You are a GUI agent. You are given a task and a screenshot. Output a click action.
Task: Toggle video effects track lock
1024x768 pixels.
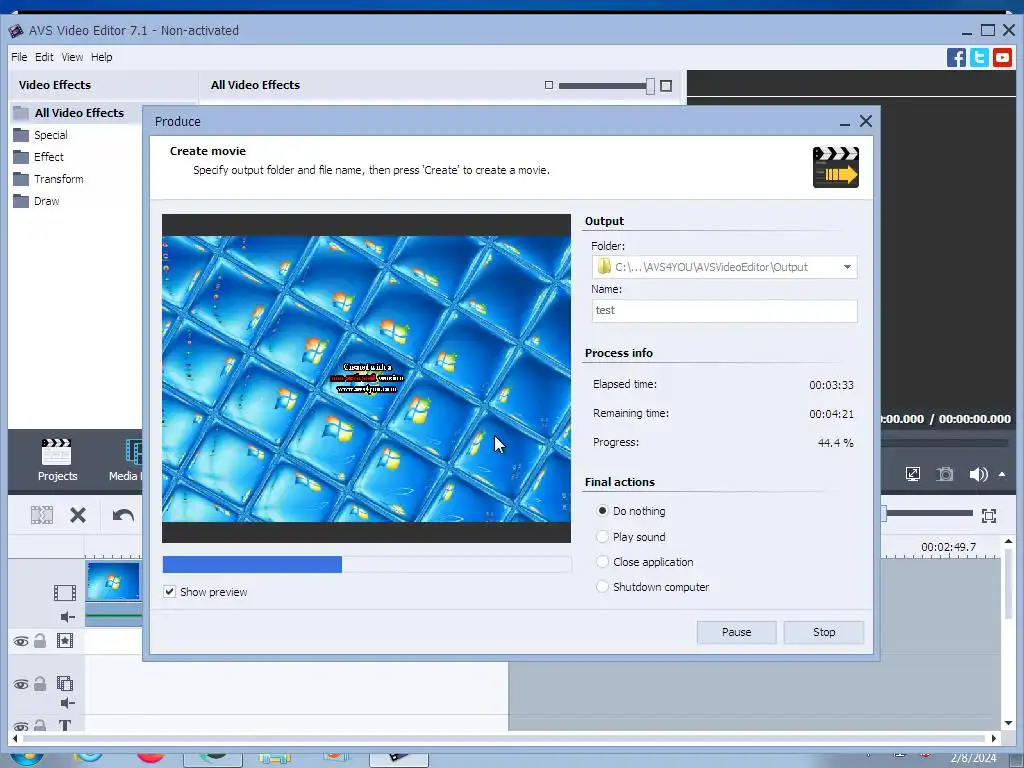(x=40, y=641)
